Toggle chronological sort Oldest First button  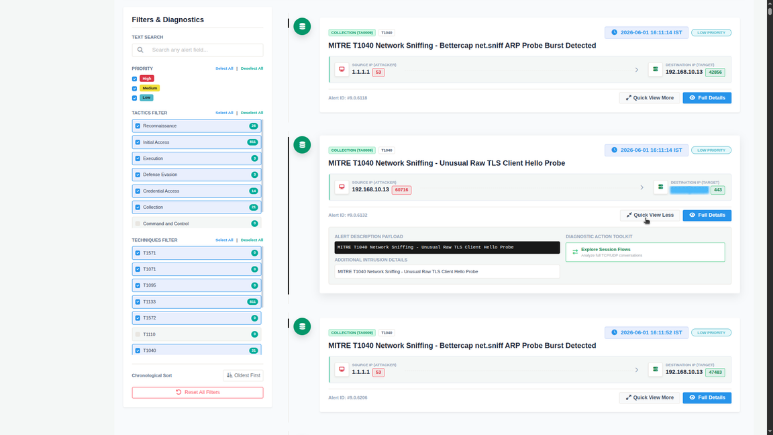243,375
